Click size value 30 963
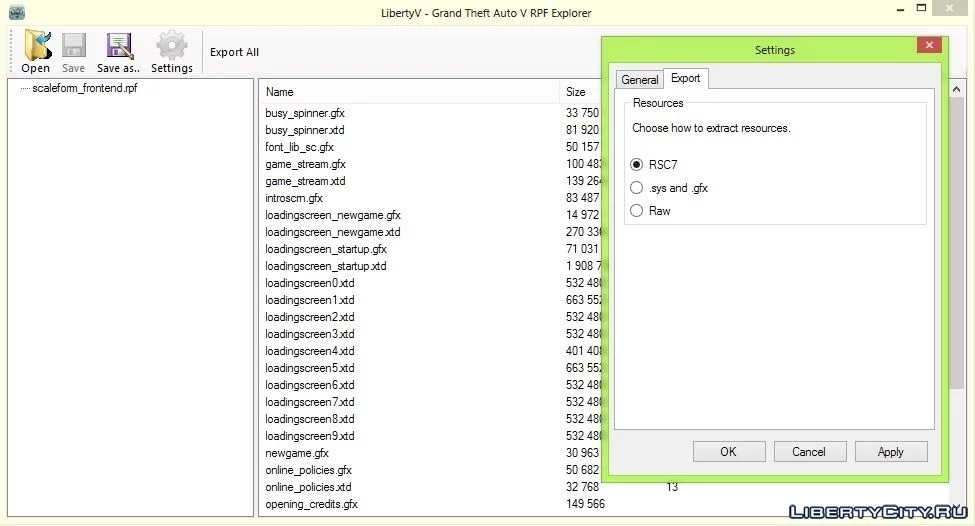Image resolution: width=975 pixels, height=526 pixels. [582, 453]
